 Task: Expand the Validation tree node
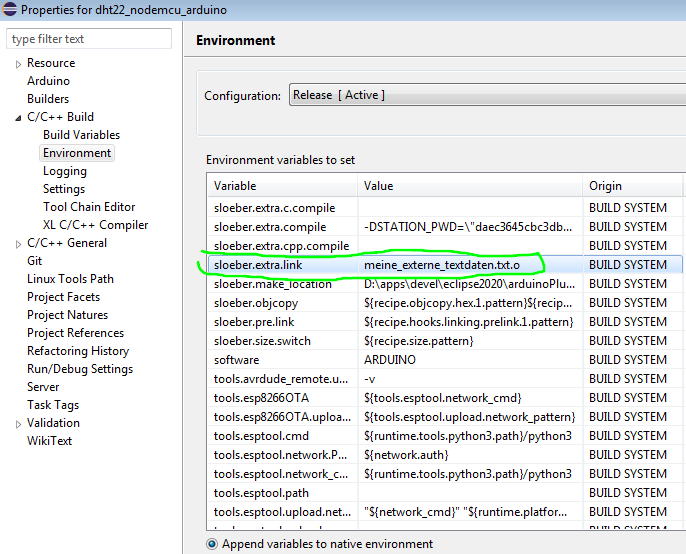(18, 424)
